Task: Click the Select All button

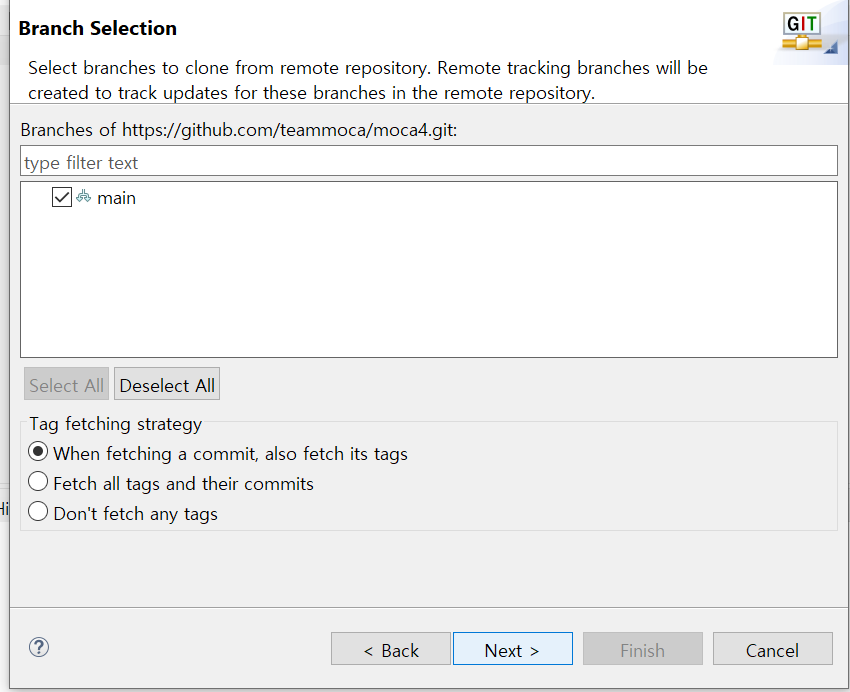Action: tap(66, 384)
